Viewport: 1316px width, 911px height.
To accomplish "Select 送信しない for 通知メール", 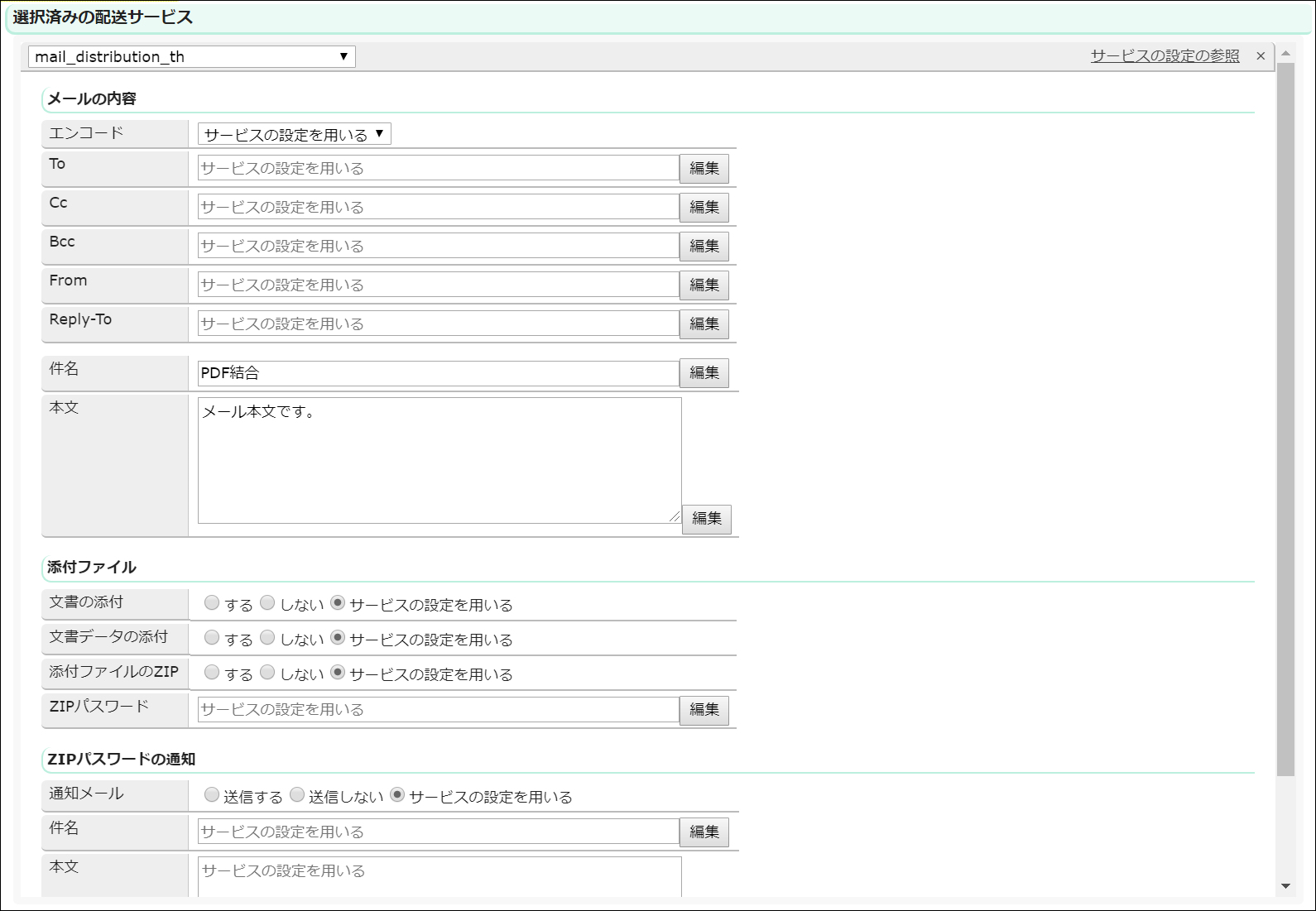I will [297, 795].
